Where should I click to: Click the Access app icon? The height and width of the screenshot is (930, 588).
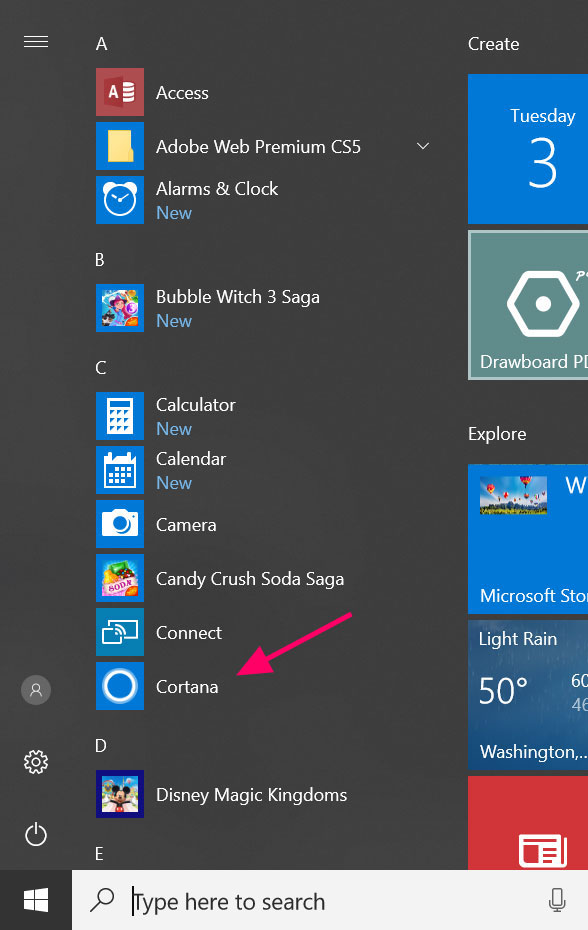[120, 92]
